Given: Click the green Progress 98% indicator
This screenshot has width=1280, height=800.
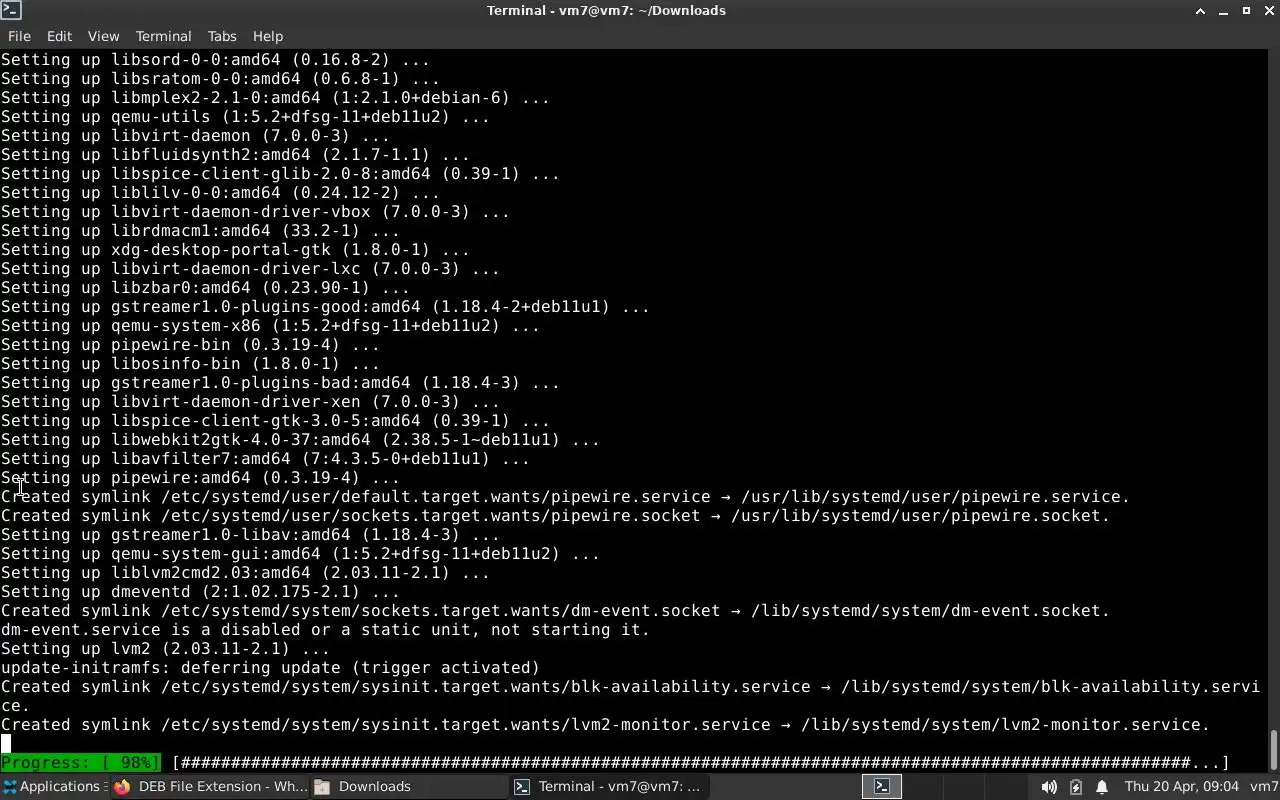Looking at the screenshot, I should 81,763.
